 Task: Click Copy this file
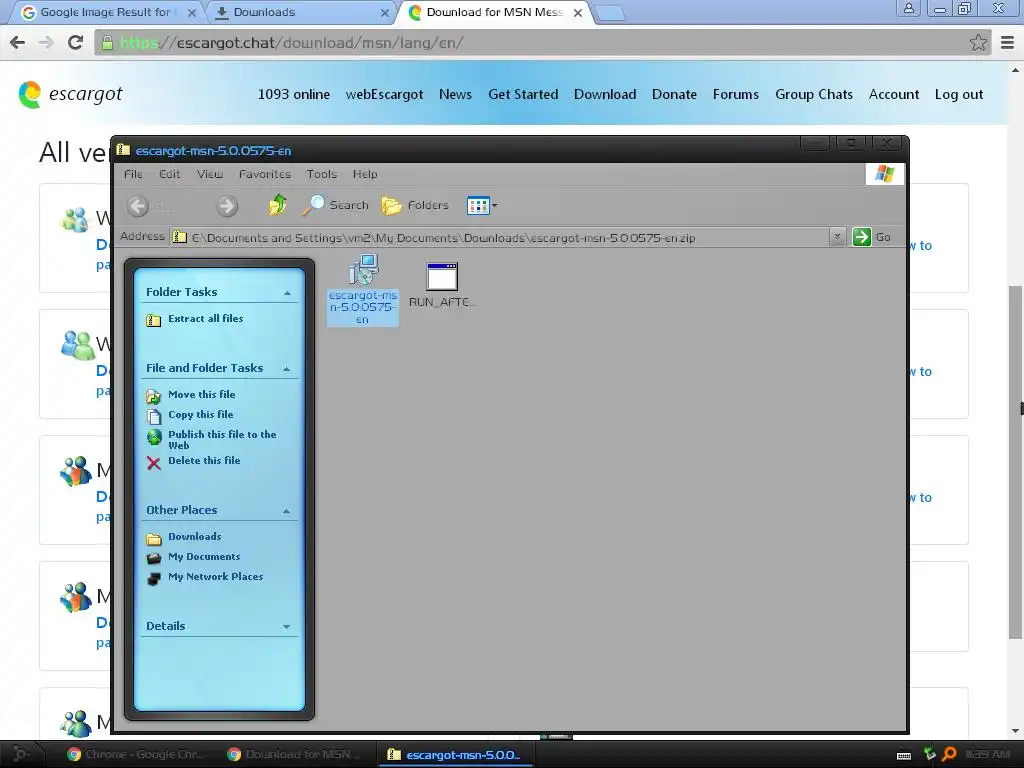tap(200, 415)
